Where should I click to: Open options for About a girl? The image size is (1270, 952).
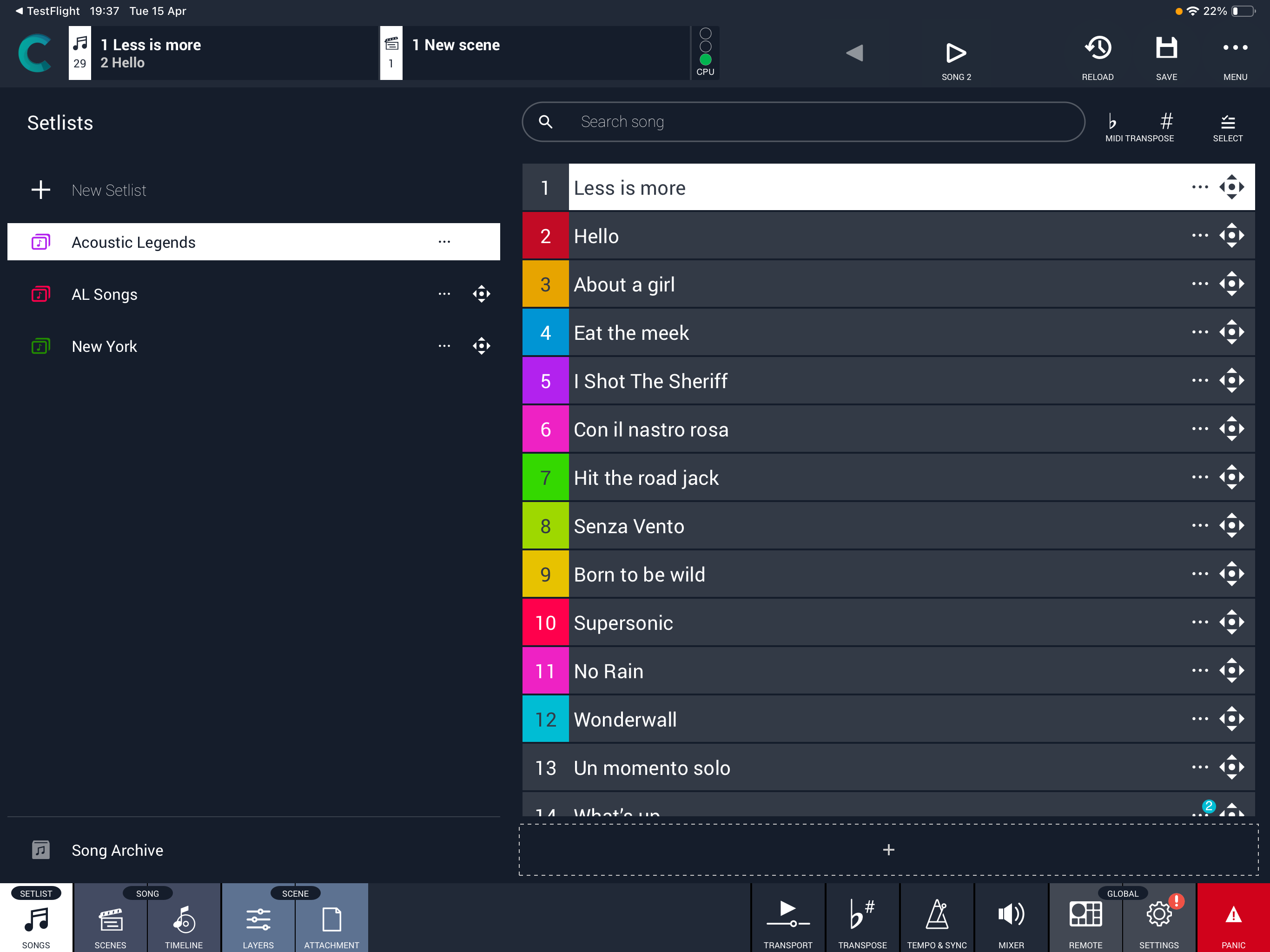1199,284
